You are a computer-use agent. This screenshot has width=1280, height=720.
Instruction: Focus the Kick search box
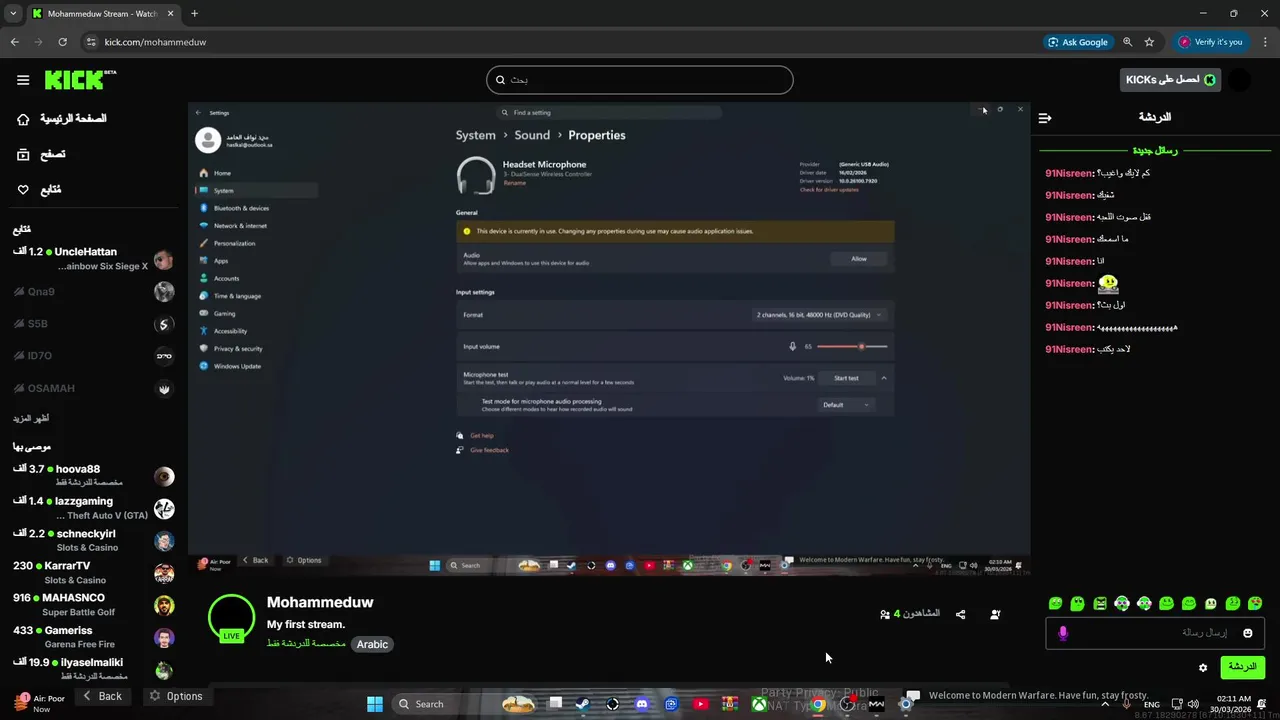point(640,80)
